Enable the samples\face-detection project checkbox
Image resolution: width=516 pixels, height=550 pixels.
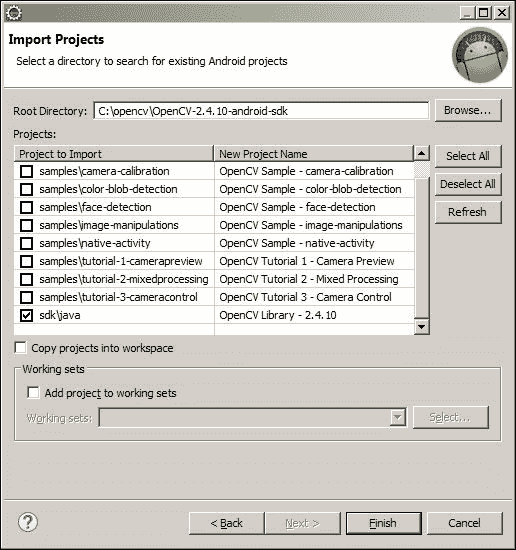tap(26, 207)
